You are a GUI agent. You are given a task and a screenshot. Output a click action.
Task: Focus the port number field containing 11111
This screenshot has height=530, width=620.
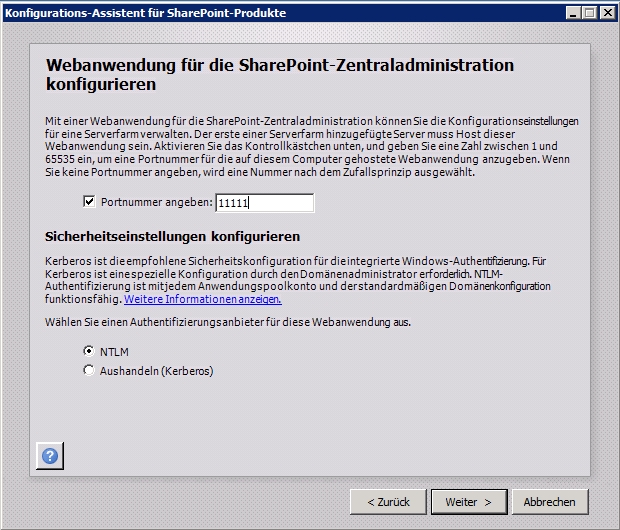point(265,203)
